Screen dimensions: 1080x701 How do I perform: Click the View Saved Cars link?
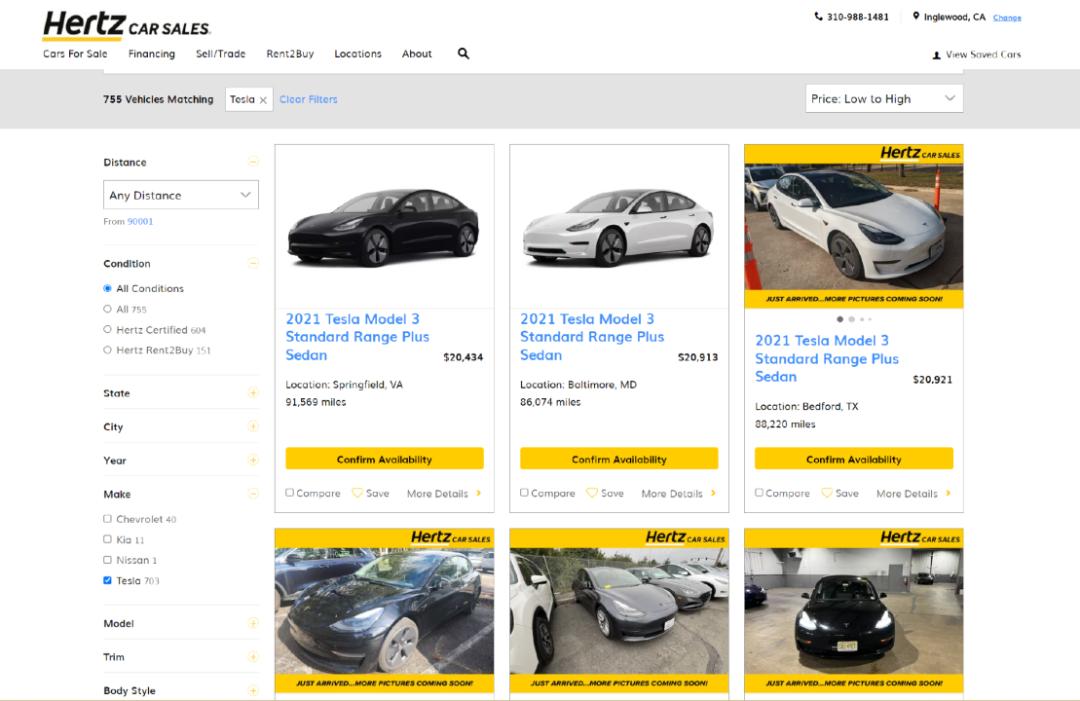pyautogui.click(x=983, y=54)
